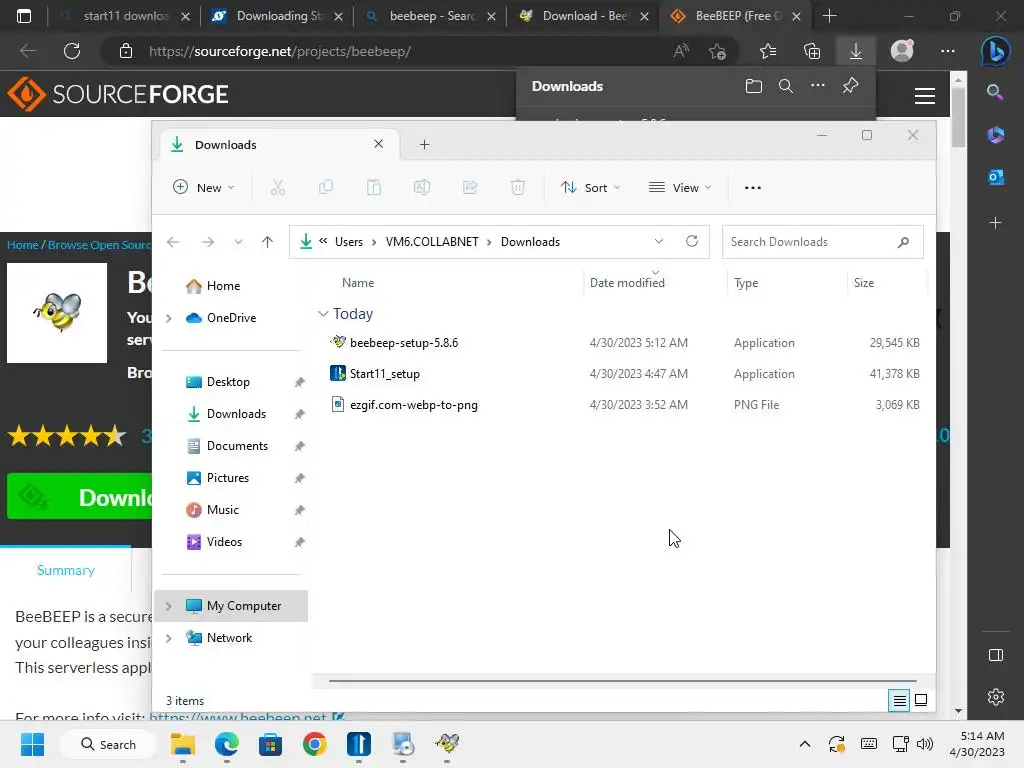The image size is (1024, 768).
Task: Go back in File Explorer navigation
Action: (x=173, y=242)
